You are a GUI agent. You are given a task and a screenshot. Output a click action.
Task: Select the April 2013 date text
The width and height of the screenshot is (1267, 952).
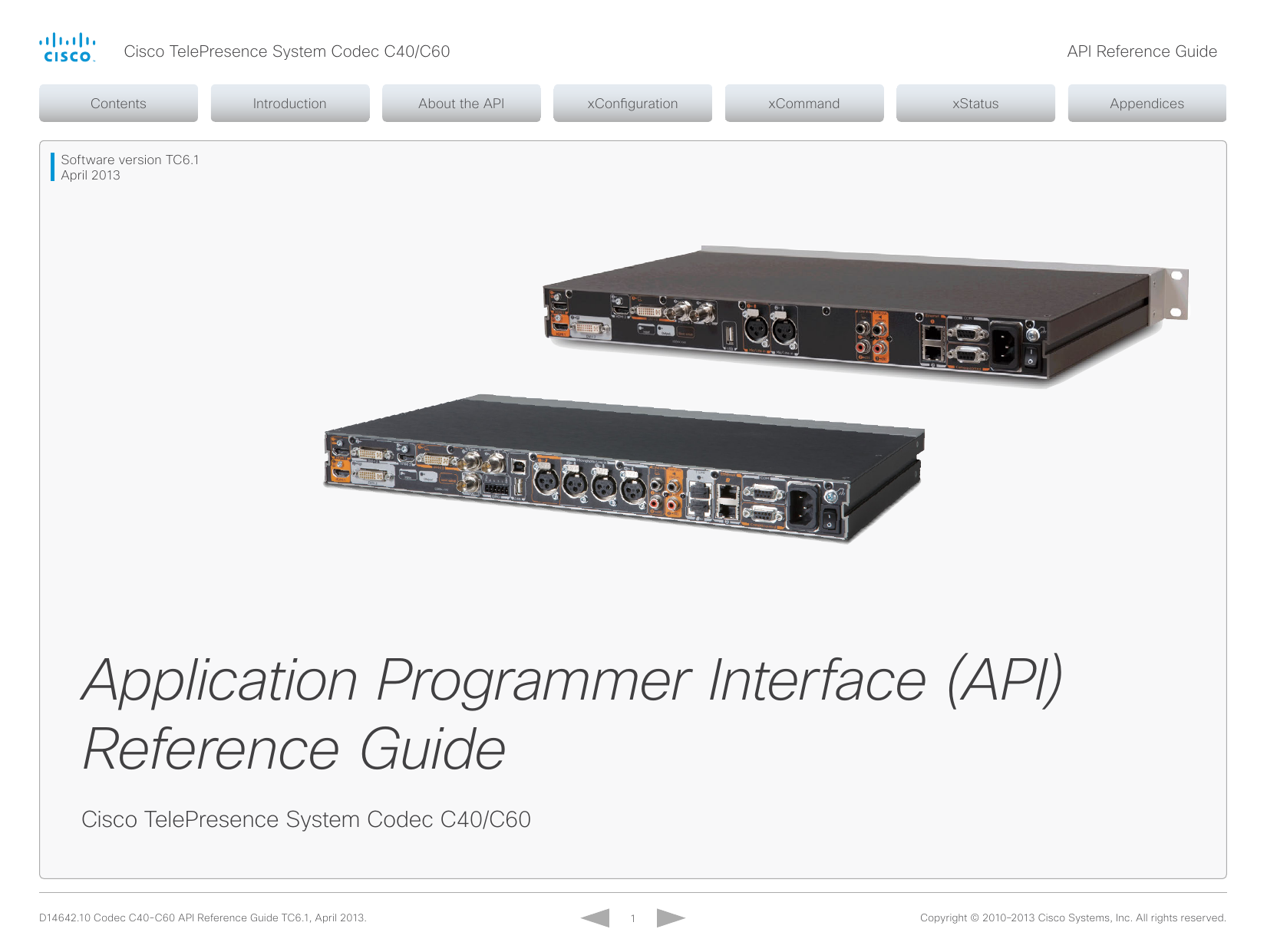(x=91, y=175)
